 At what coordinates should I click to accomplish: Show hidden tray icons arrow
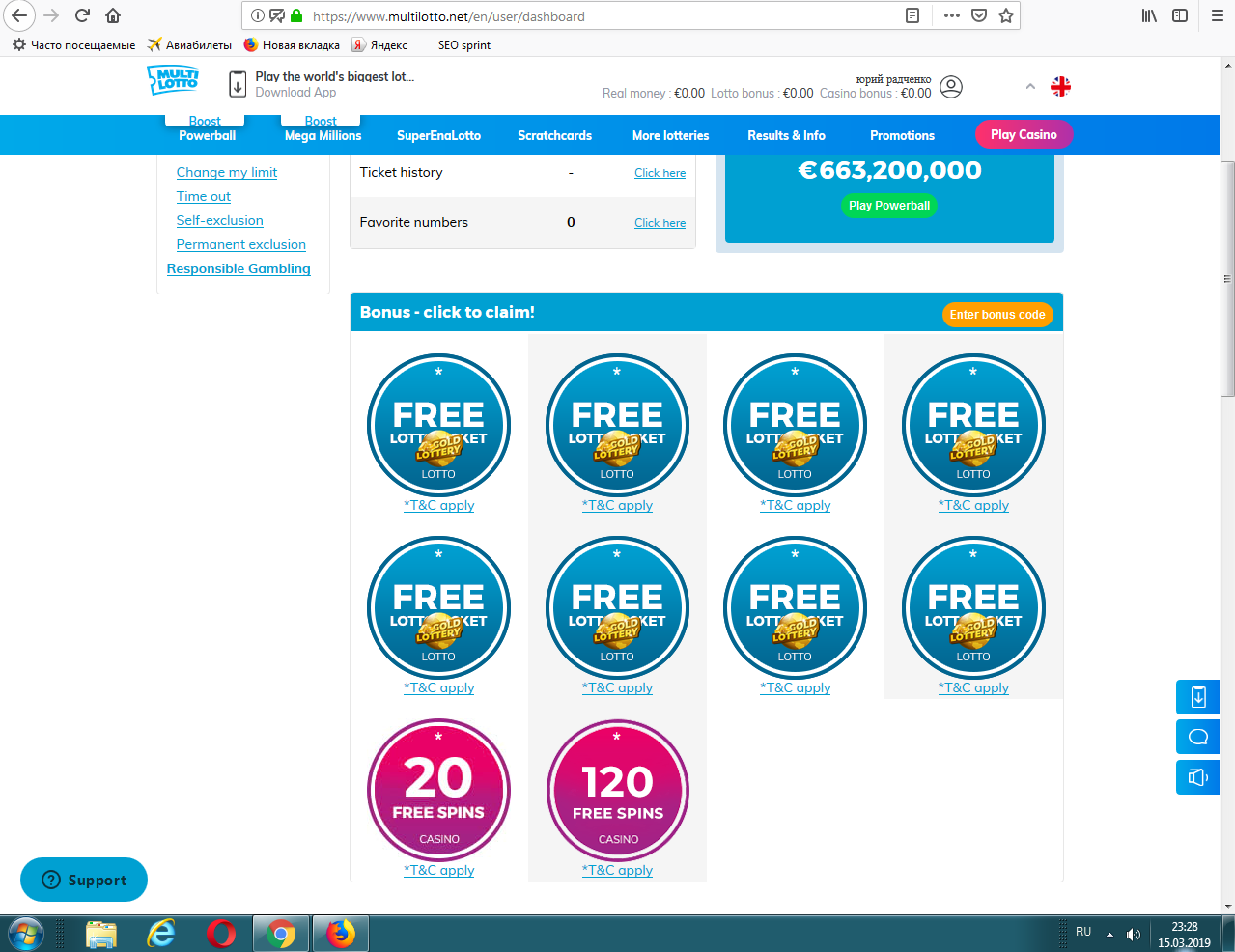1109,935
